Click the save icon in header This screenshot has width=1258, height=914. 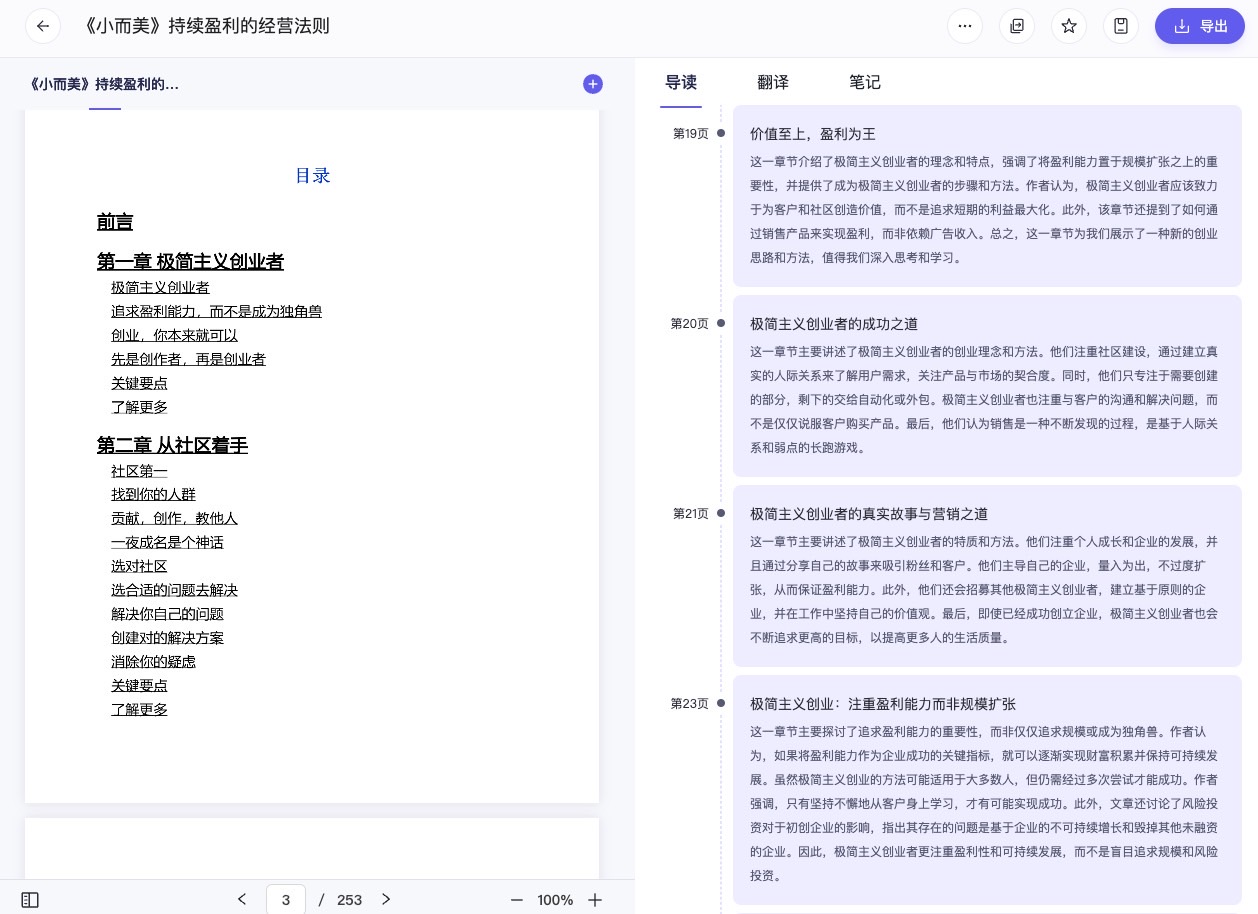1121,26
